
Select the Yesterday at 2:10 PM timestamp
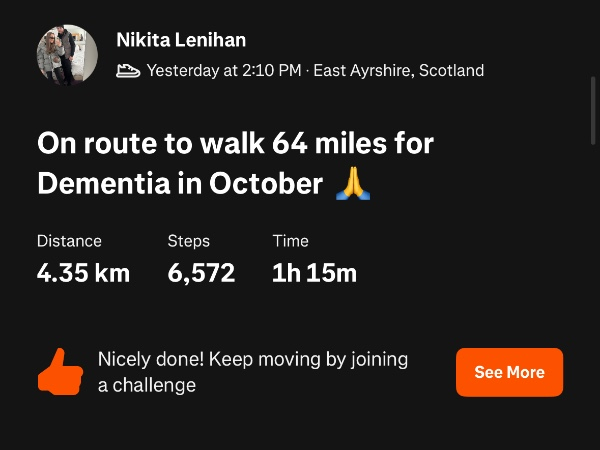pos(223,71)
